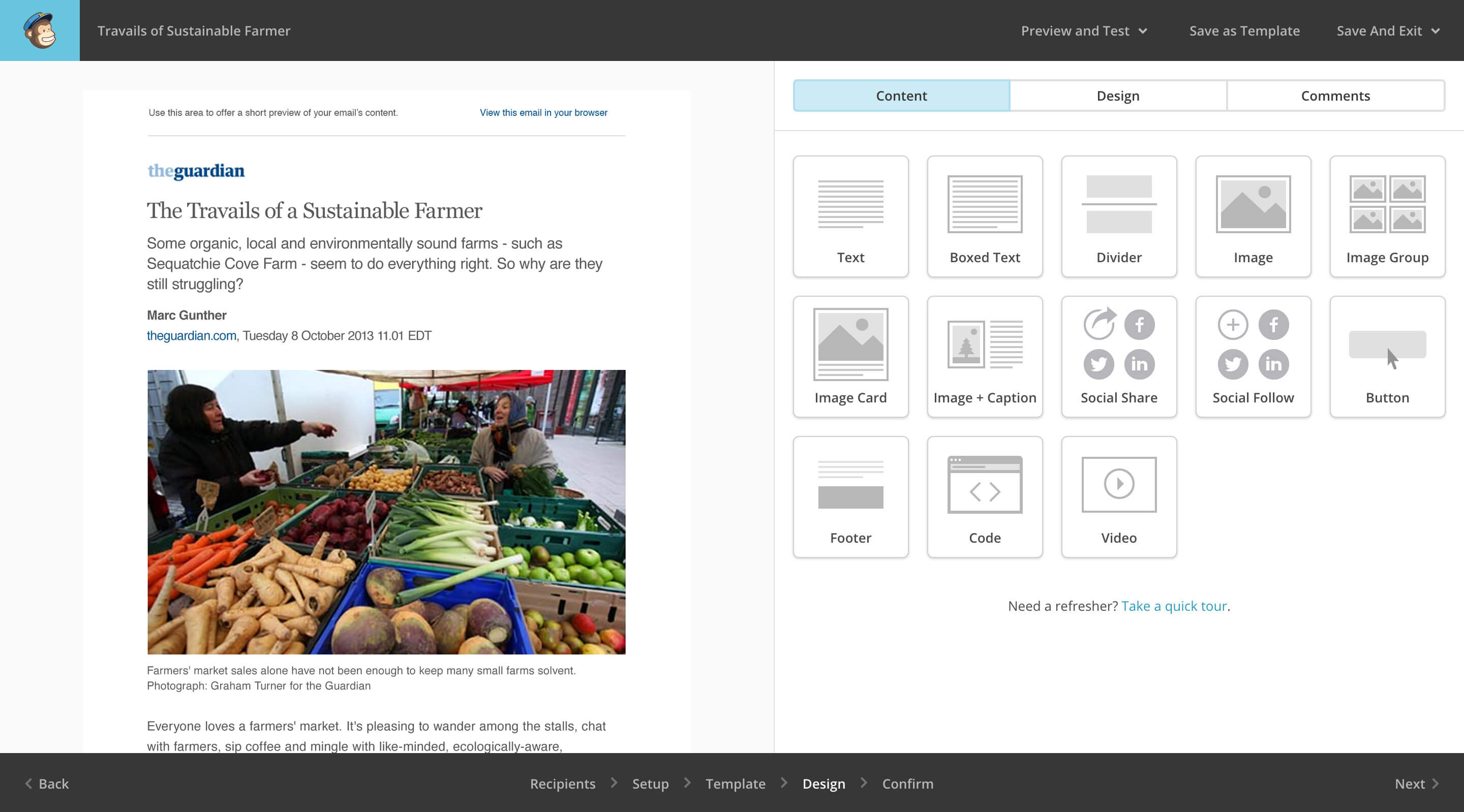Insert the Footer content block
The height and width of the screenshot is (812, 1464).
[x=850, y=497]
